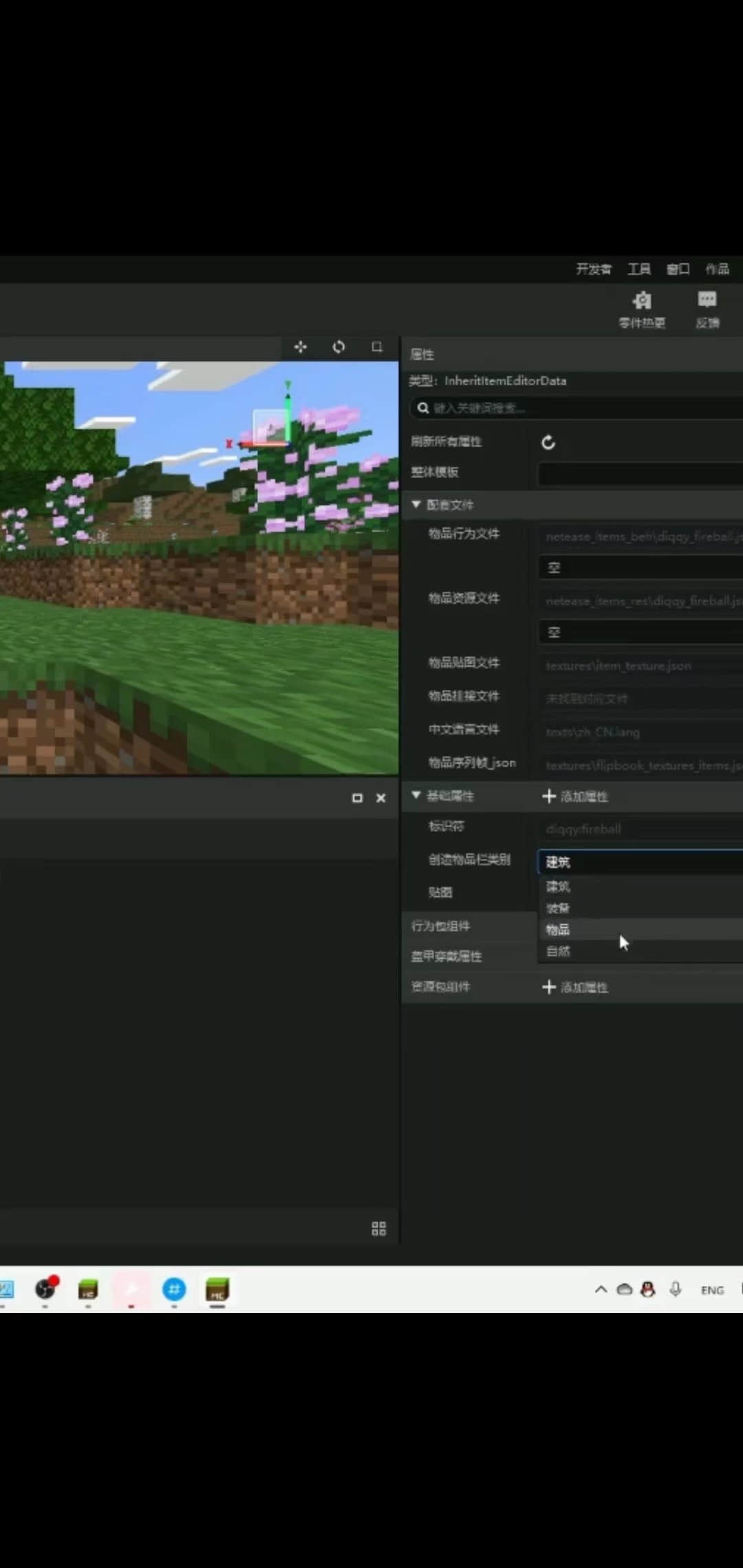Collapse the 配套文件 section
The image size is (743, 1568).
416,505
